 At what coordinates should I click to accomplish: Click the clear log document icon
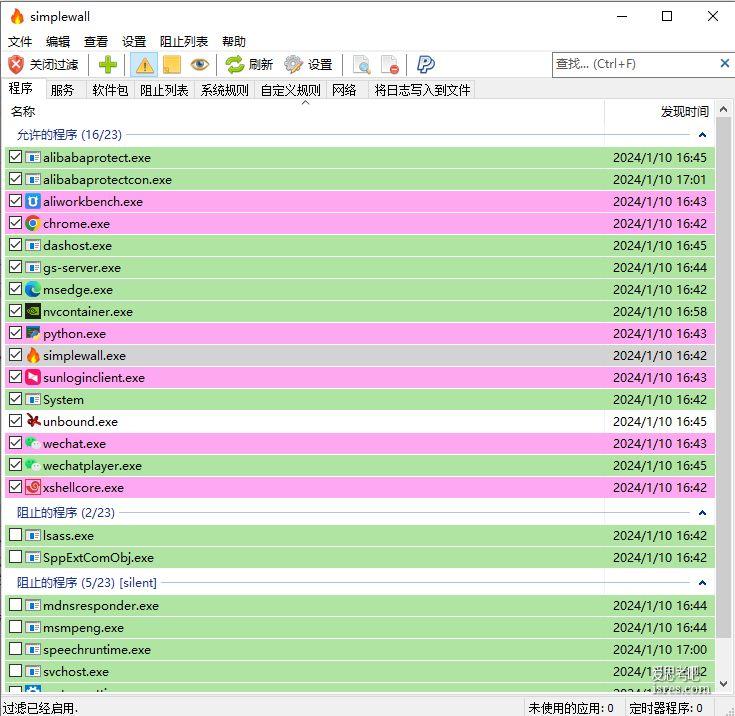click(x=389, y=65)
